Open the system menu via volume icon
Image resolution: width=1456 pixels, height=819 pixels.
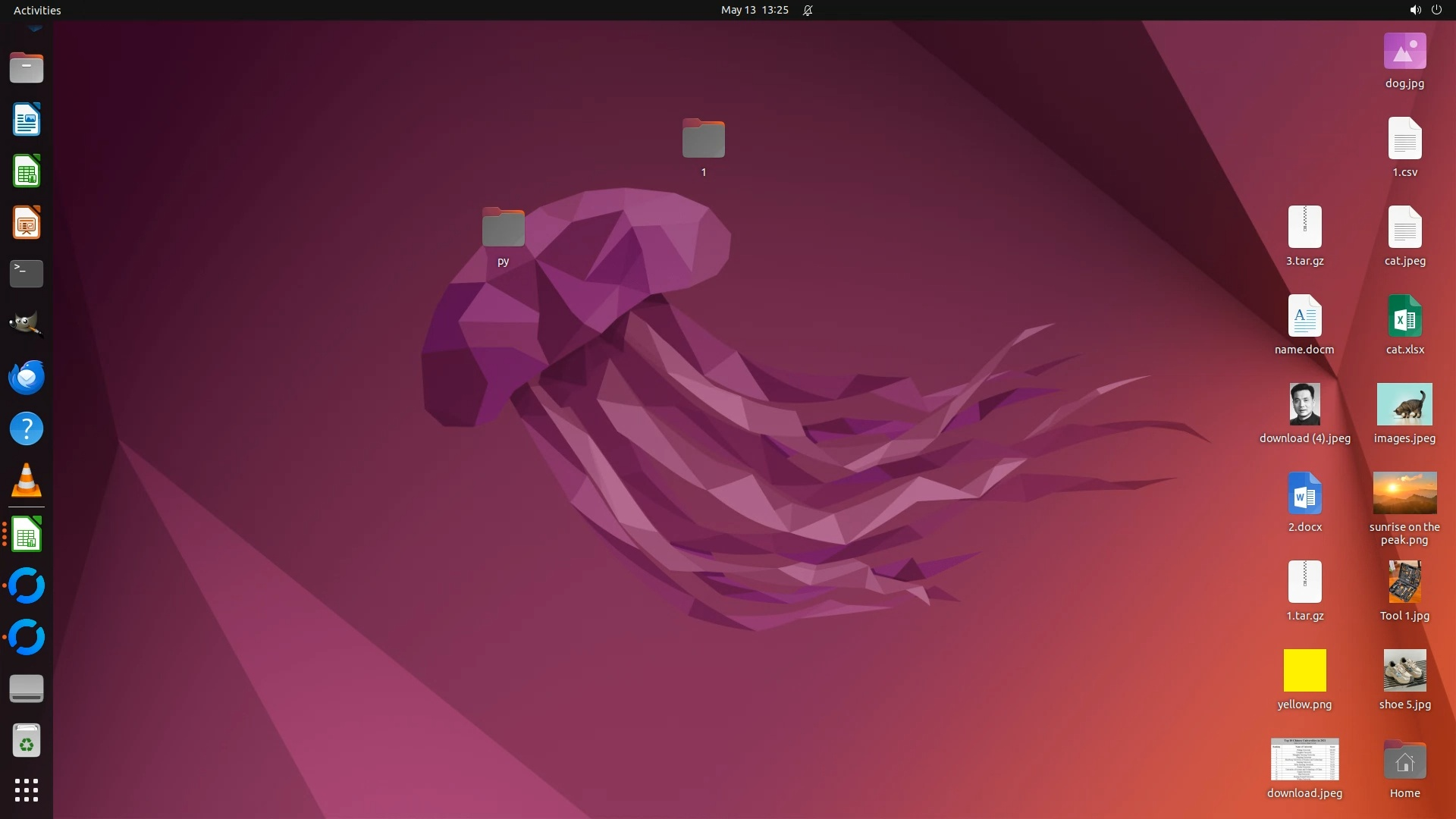click(x=1414, y=10)
